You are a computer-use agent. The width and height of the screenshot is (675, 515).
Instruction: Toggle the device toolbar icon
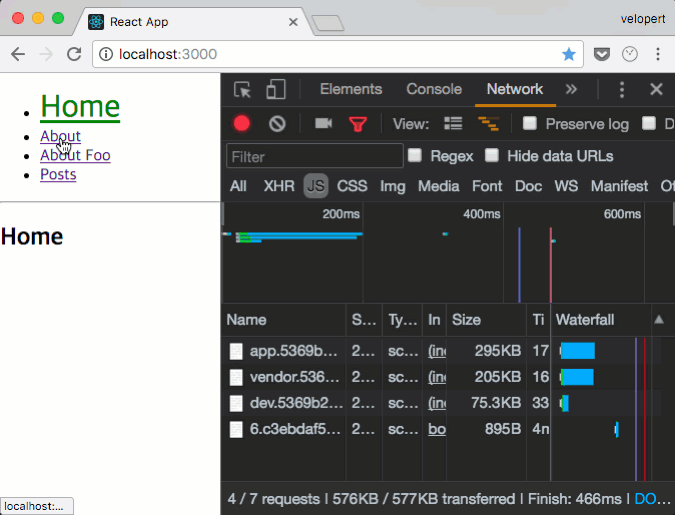[276, 90]
